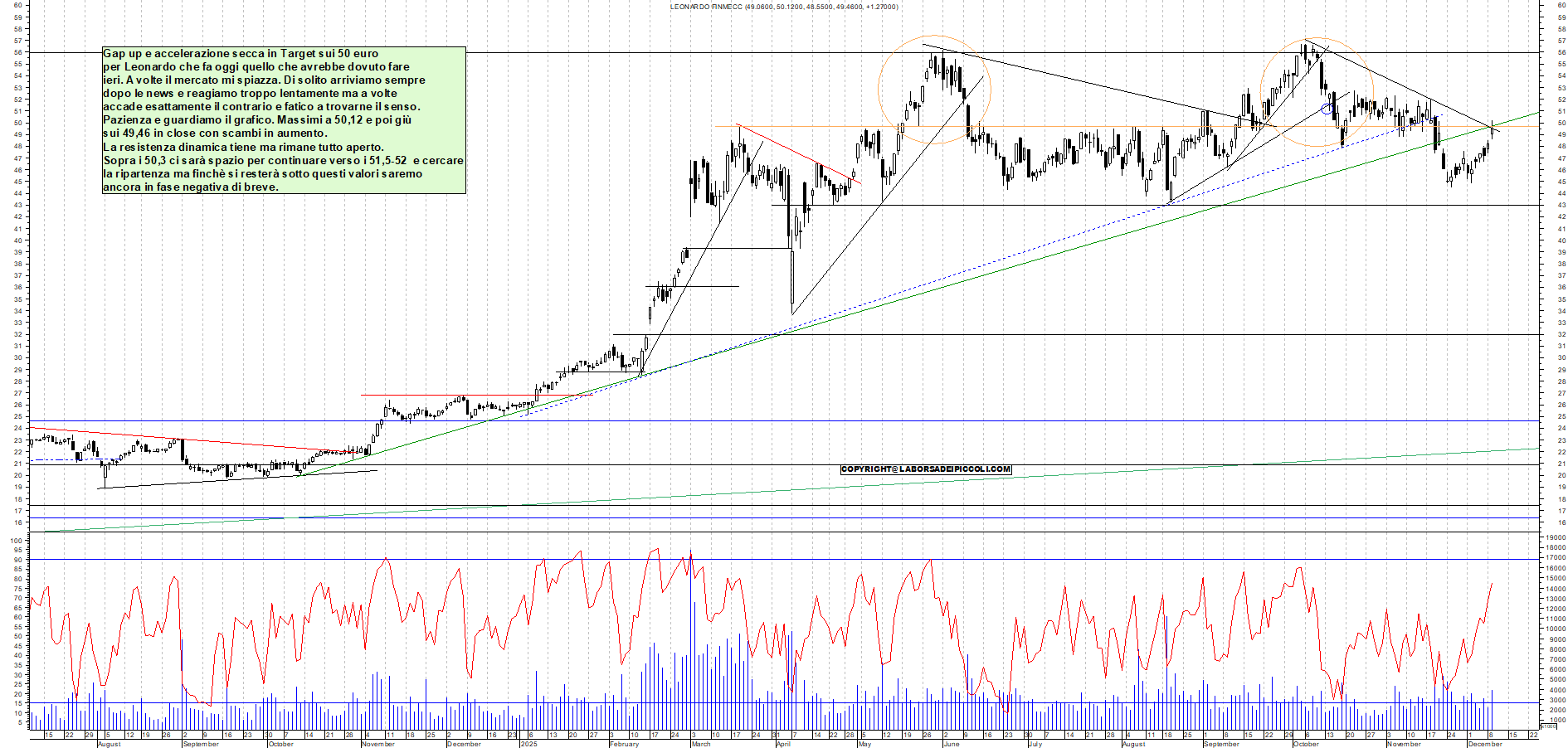The height and width of the screenshot is (748, 1568).
Task: Click the 100 label on oscillator axis
Action: 16,541
